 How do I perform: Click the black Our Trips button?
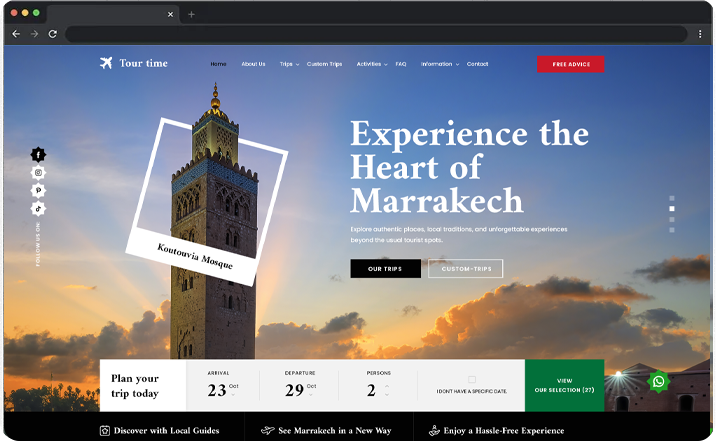pyautogui.click(x=385, y=269)
